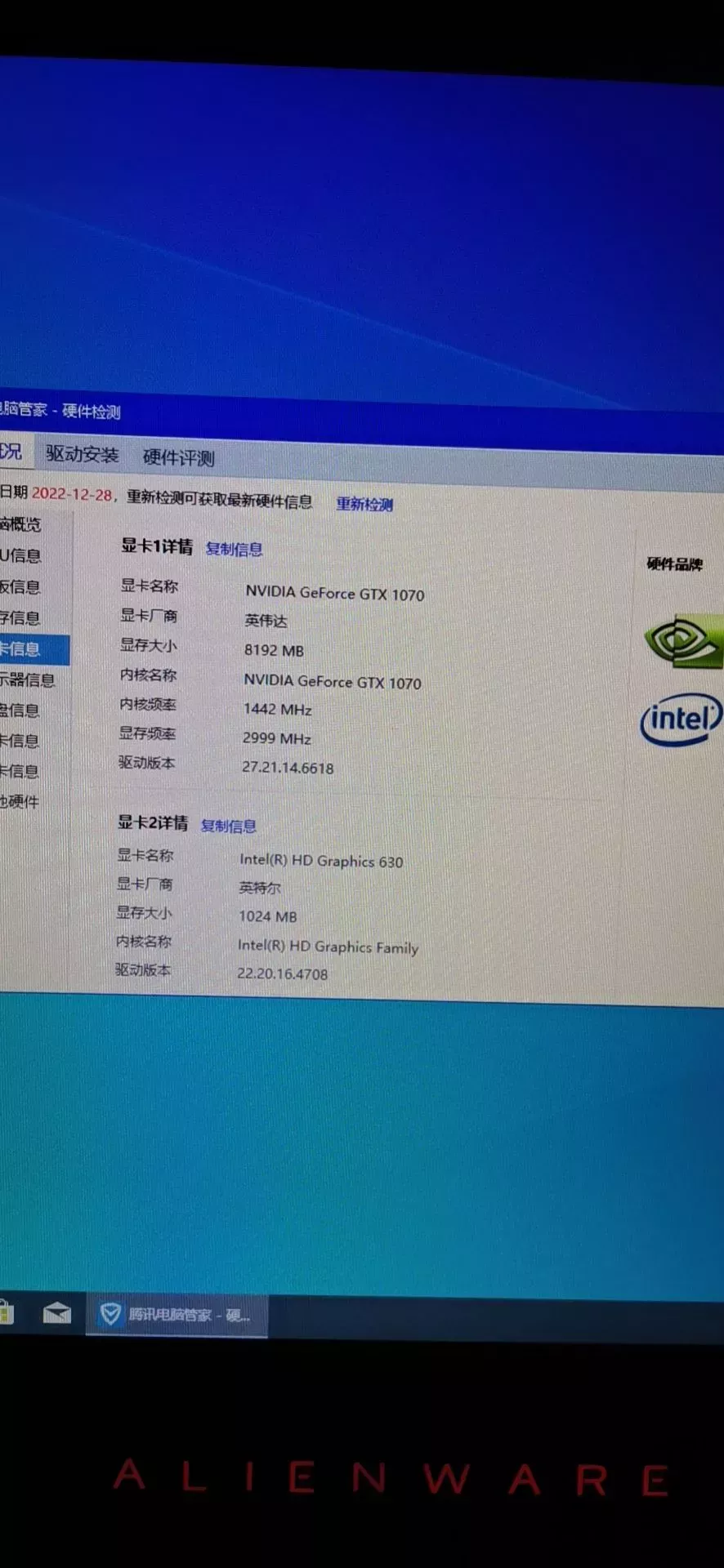Click the Intel brand logo
Screen dimensions: 724x1568
[682, 719]
